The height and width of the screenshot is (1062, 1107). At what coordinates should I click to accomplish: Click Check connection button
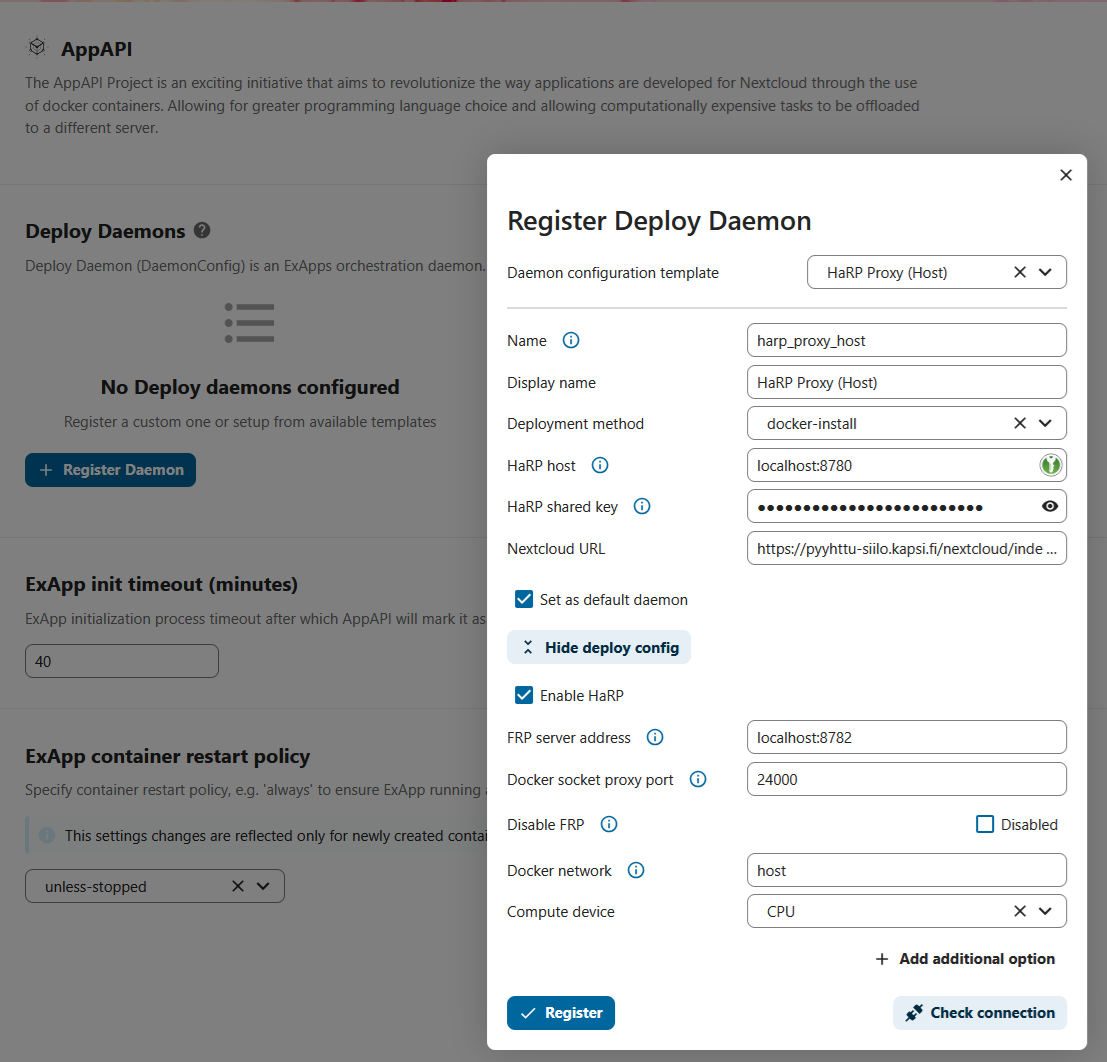979,1013
